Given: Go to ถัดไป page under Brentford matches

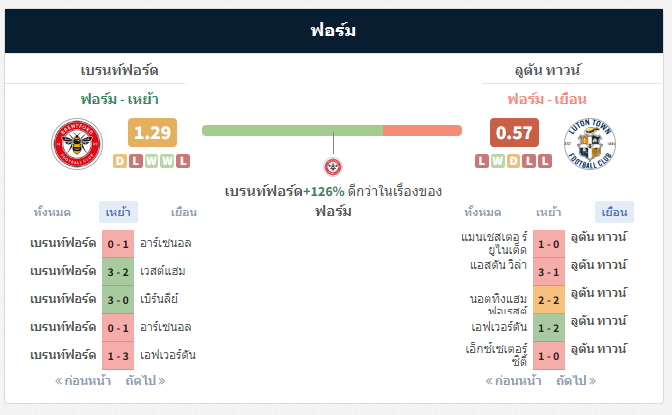Looking at the screenshot, I should pyautogui.click(x=145, y=381).
